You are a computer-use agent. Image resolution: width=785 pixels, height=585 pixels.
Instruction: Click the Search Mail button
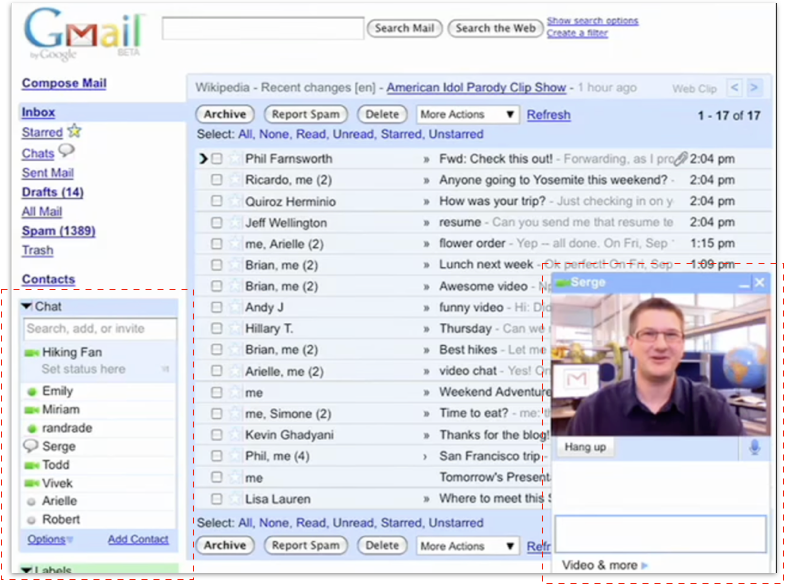point(405,29)
